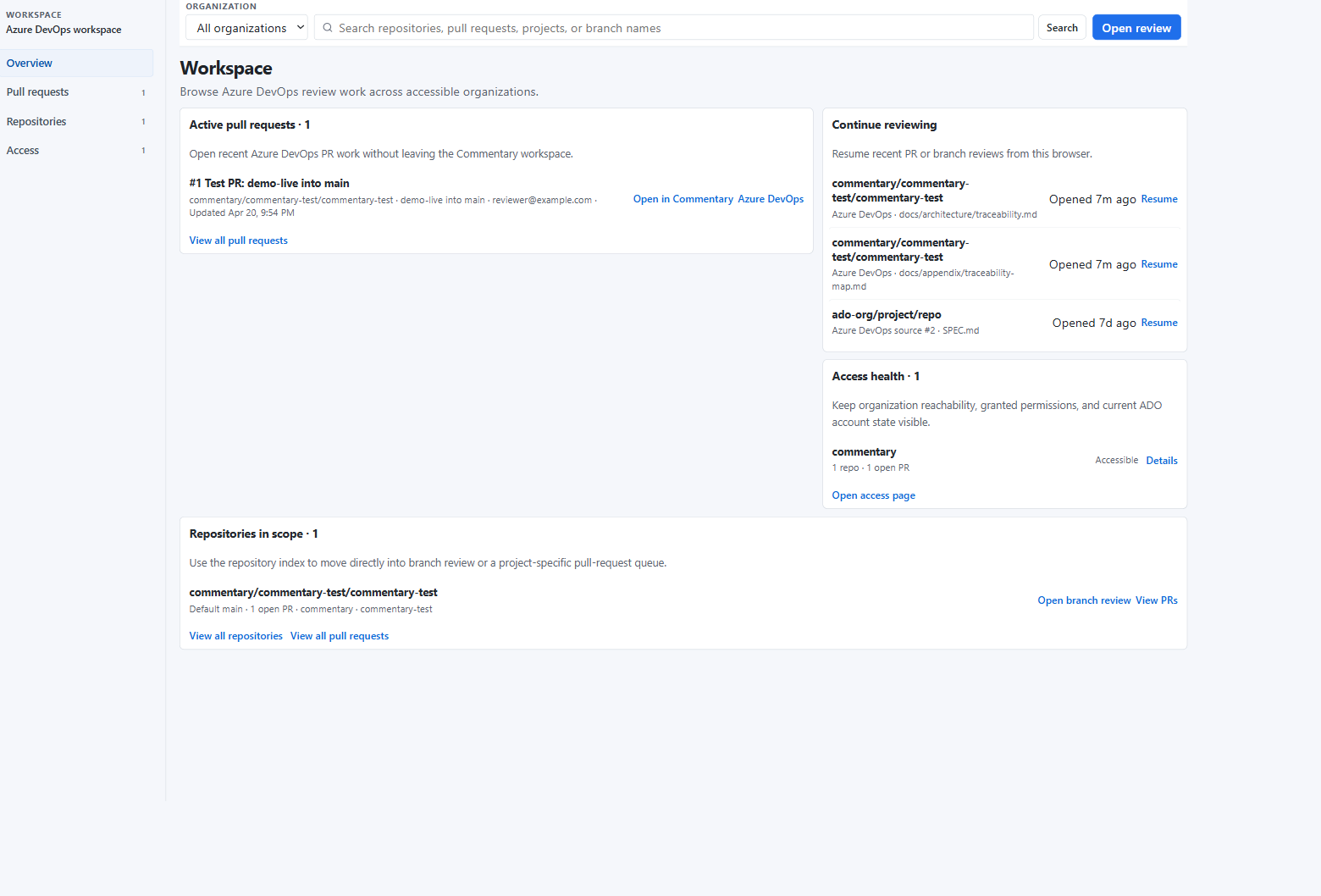Screen dimensions: 1321x896
Task: Click Open branch review link
Action: point(1084,600)
